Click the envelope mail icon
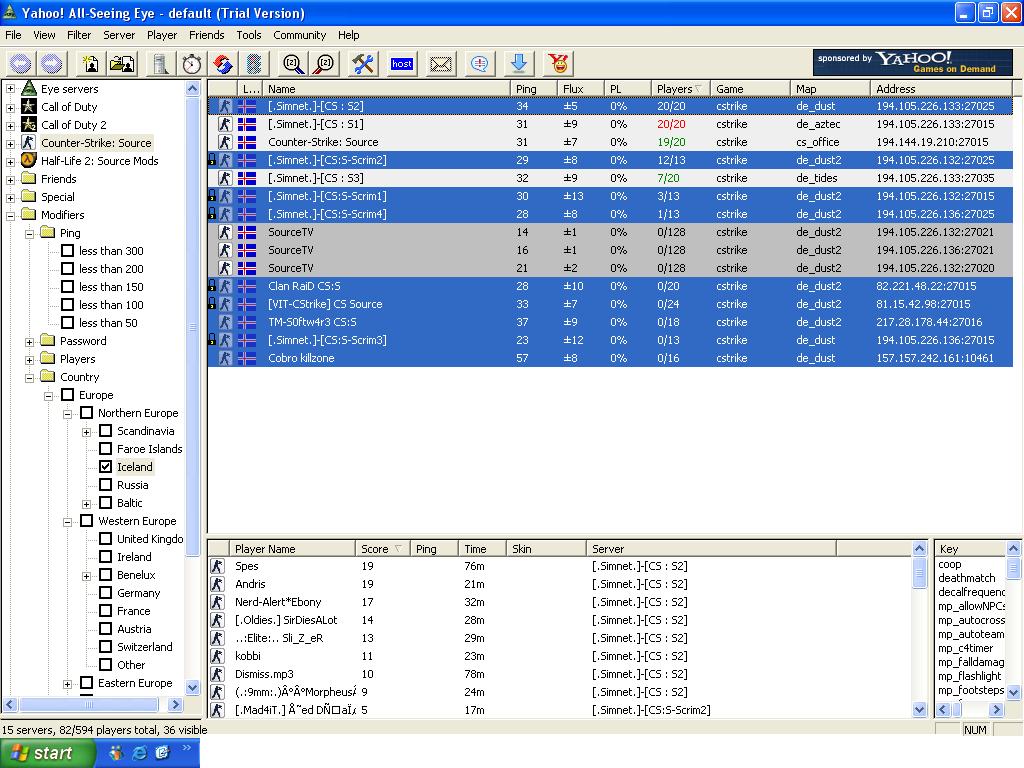This screenshot has height=768, width=1024. click(440, 63)
